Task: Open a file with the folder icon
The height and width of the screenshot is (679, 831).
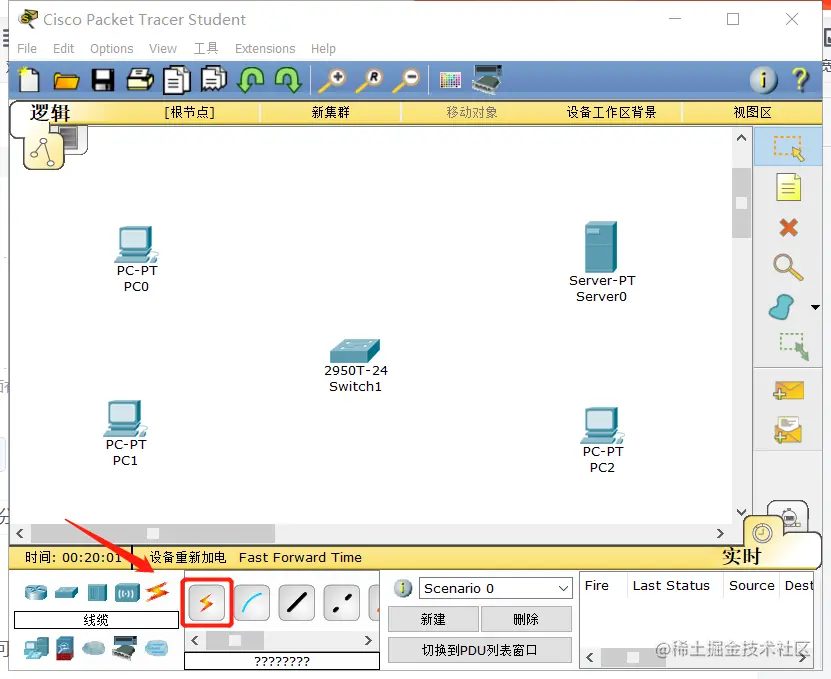Action: pyautogui.click(x=66, y=81)
